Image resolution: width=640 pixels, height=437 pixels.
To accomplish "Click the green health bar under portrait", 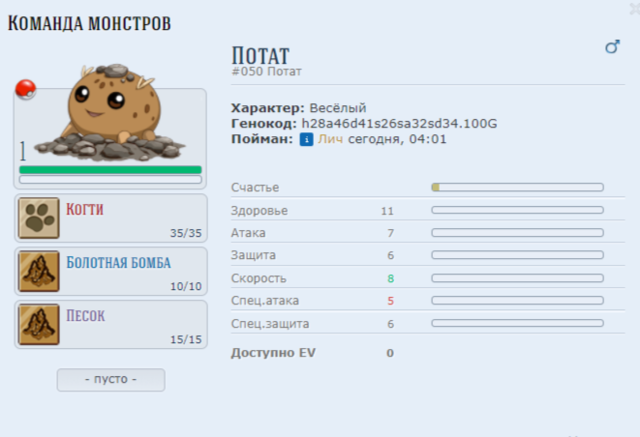I will [x=111, y=170].
